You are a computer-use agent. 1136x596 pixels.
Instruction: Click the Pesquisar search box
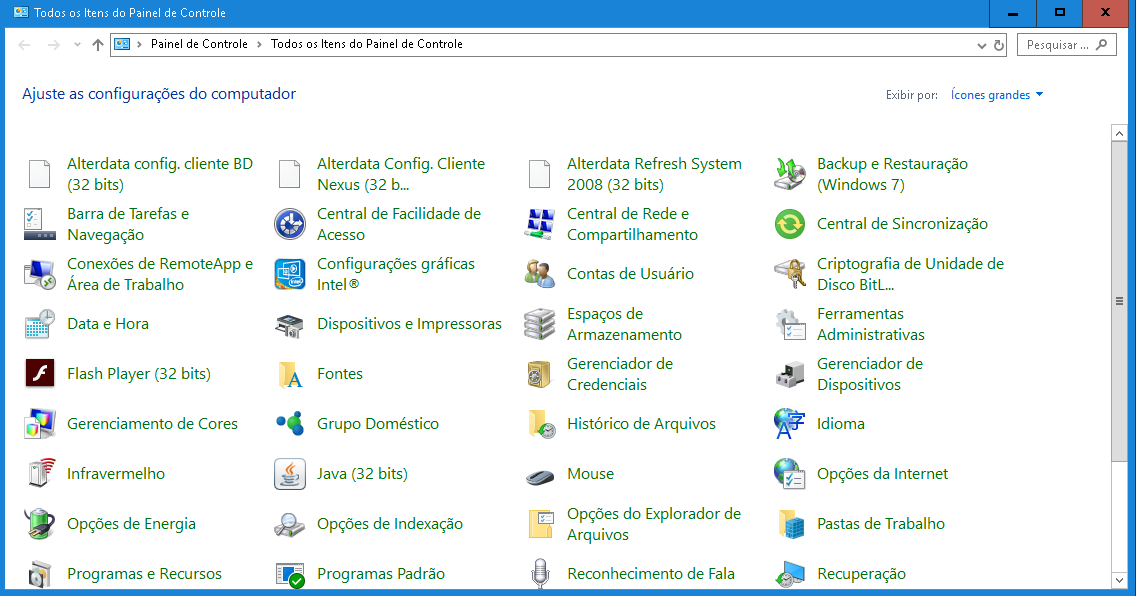coord(1057,45)
